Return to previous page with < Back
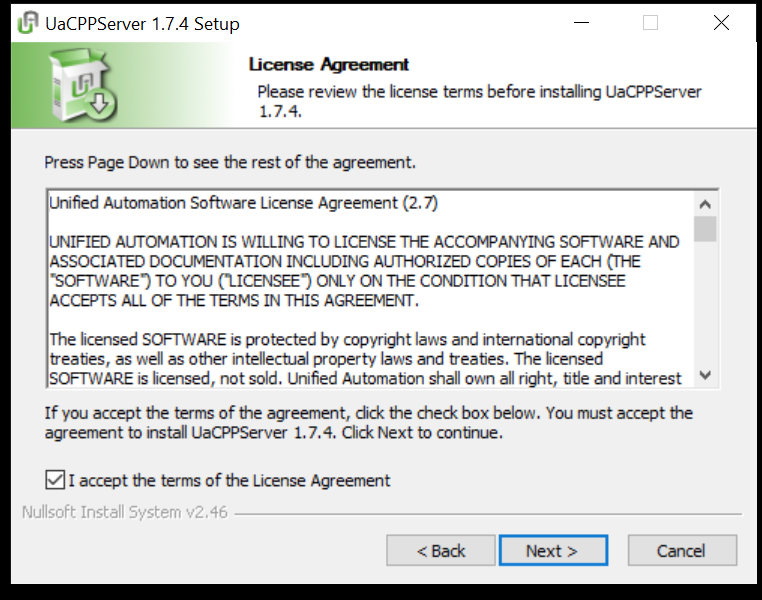Screen dimensions: 762x600 [441, 550]
